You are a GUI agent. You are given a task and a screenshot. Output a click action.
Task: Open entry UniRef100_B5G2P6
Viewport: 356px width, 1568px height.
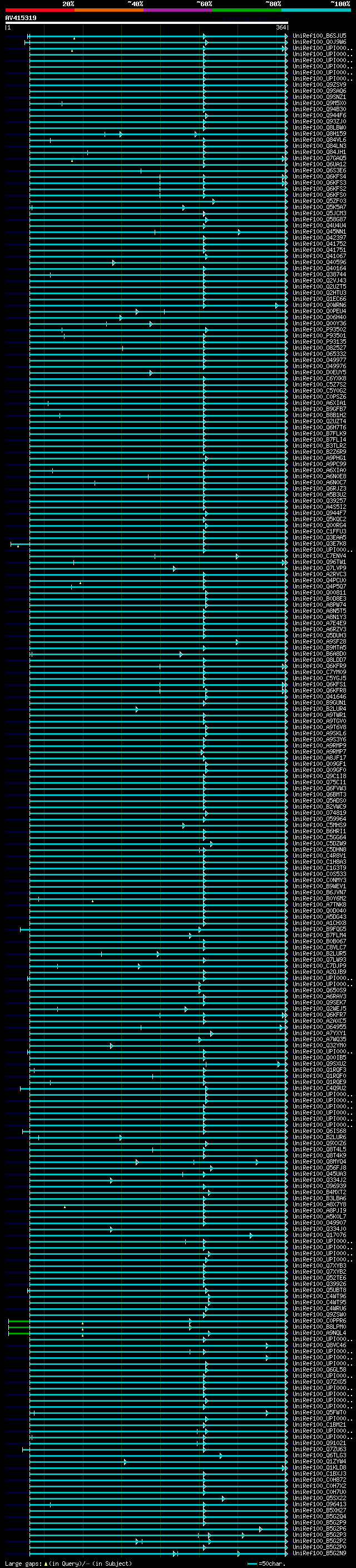click(319, 1529)
